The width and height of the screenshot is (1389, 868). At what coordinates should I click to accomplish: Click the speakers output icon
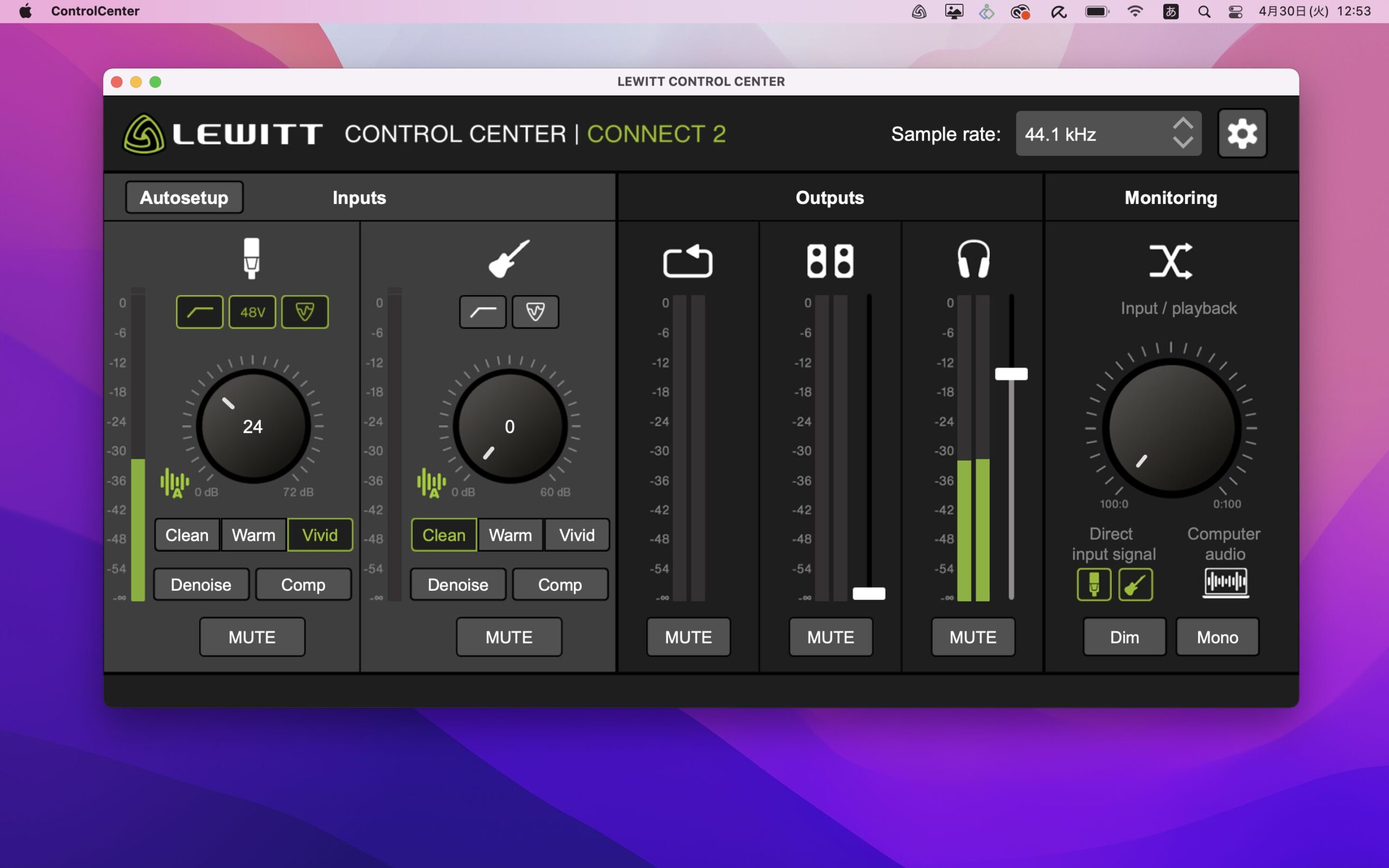(x=830, y=260)
